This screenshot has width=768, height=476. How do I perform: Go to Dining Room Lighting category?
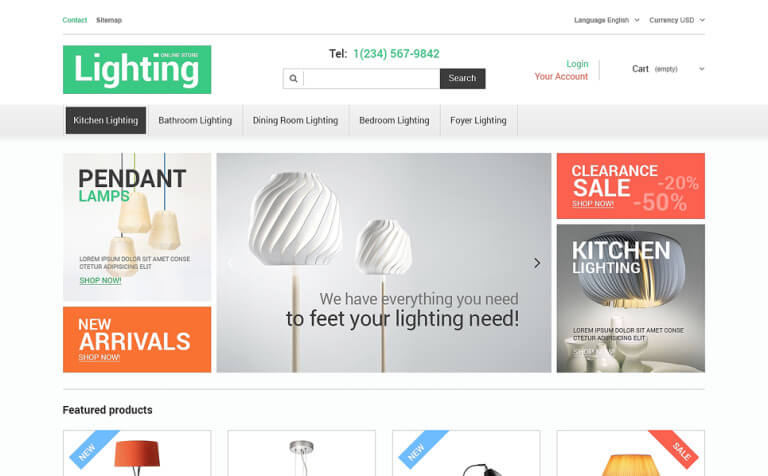(295, 120)
